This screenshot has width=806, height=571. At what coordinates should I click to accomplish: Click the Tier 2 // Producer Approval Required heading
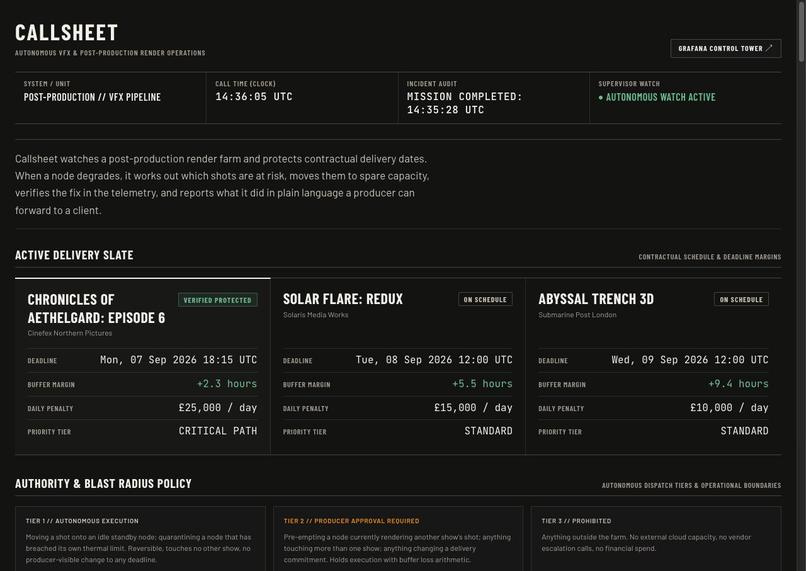[352, 521]
